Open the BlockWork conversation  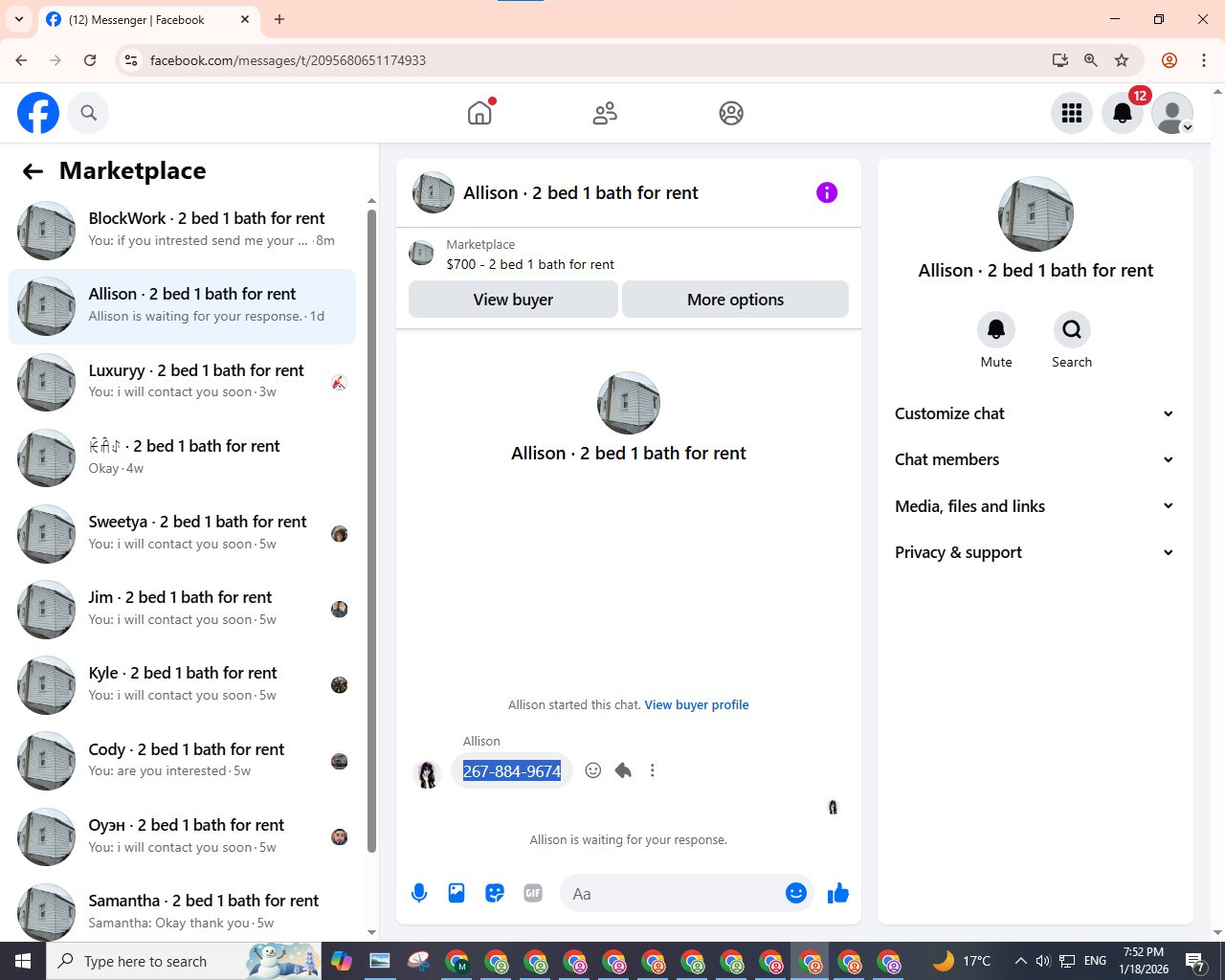point(182,231)
